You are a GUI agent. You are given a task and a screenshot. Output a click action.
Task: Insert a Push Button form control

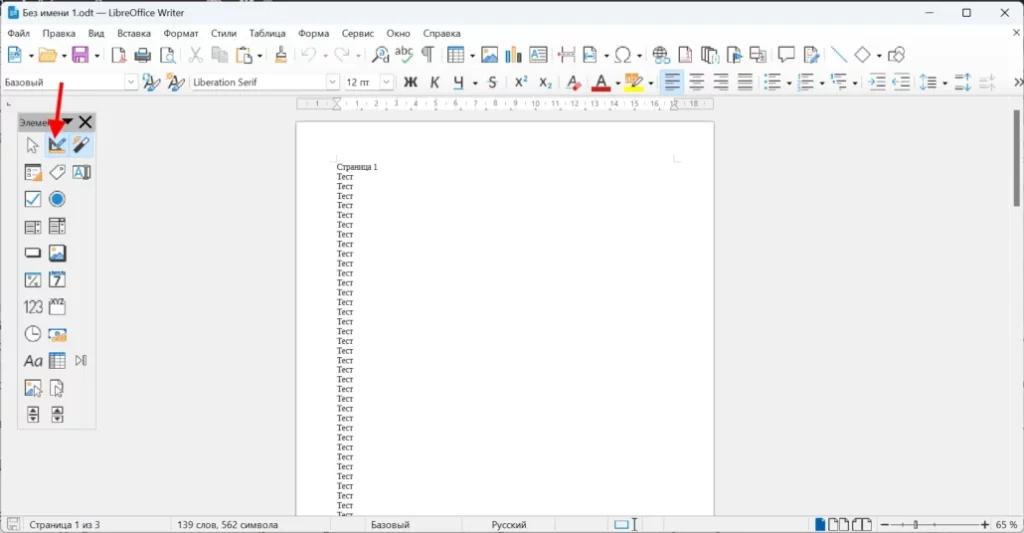click(x=32, y=253)
